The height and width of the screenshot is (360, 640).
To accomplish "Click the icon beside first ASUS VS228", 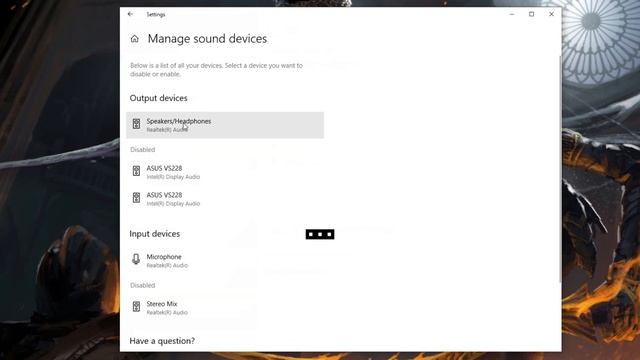I will point(136,171).
